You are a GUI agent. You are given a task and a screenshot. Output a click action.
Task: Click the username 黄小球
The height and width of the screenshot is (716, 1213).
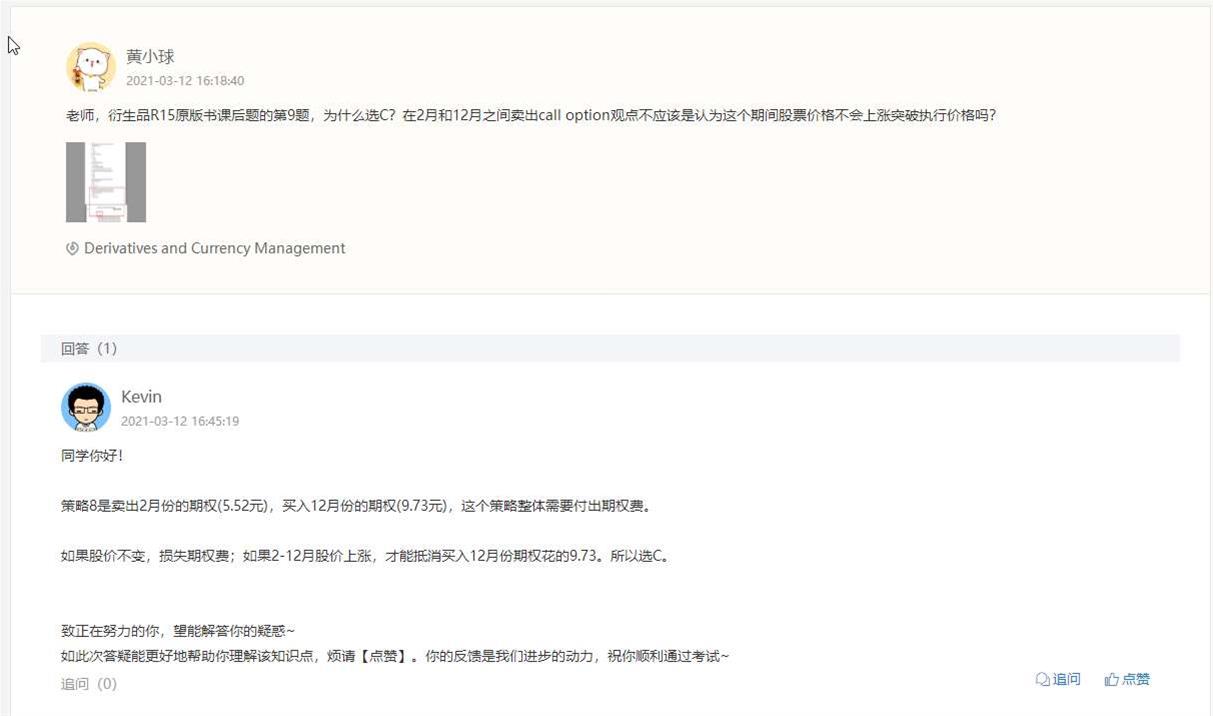pyautogui.click(x=150, y=57)
